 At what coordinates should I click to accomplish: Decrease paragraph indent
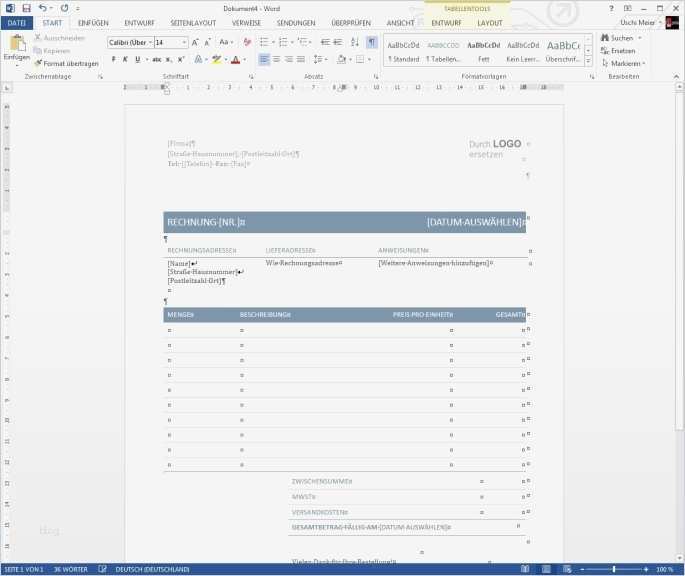pyautogui.click(x=325, y=42)
